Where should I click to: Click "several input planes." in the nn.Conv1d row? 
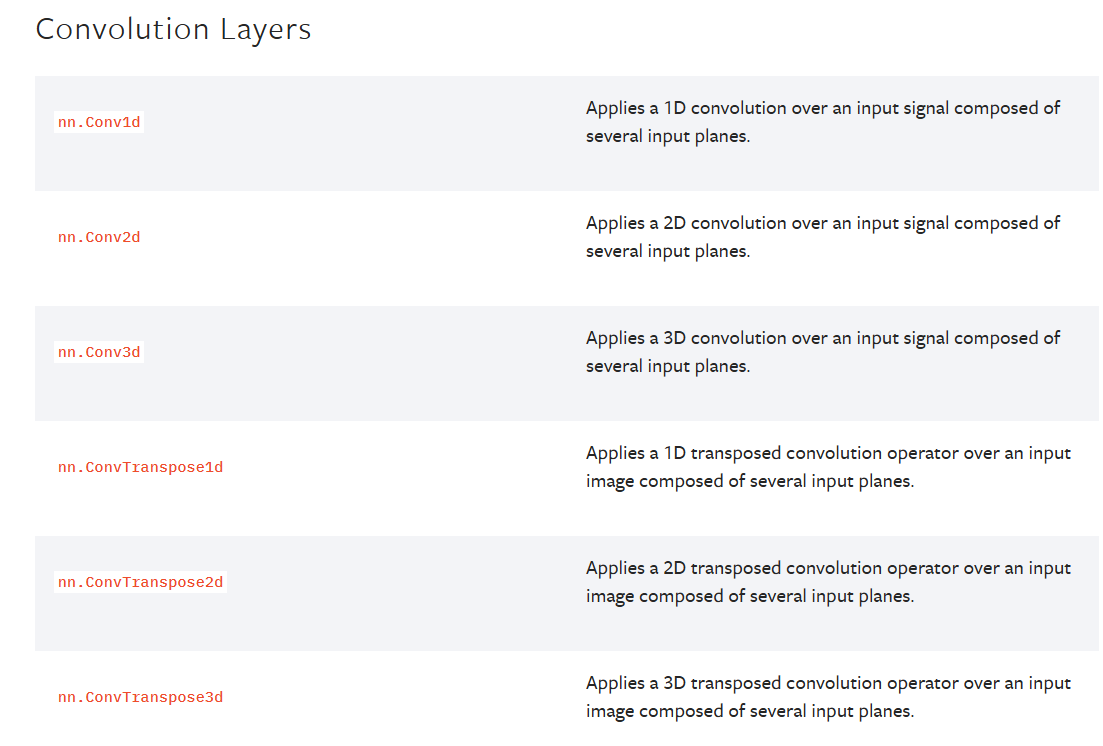tap(667, 136)
